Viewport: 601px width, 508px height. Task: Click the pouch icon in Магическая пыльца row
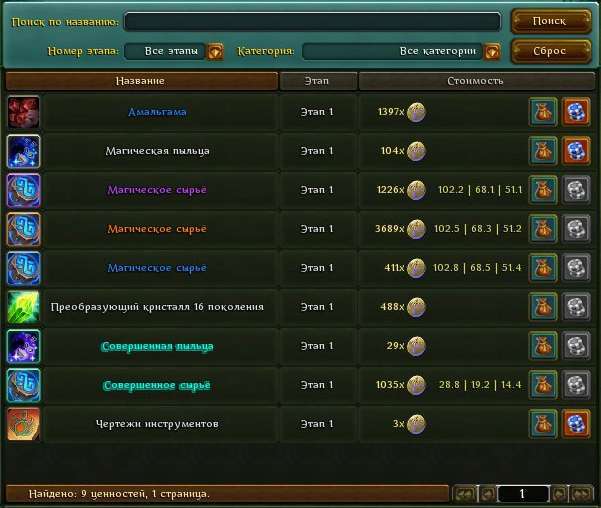pyautogui.click(x=543, y=151)
